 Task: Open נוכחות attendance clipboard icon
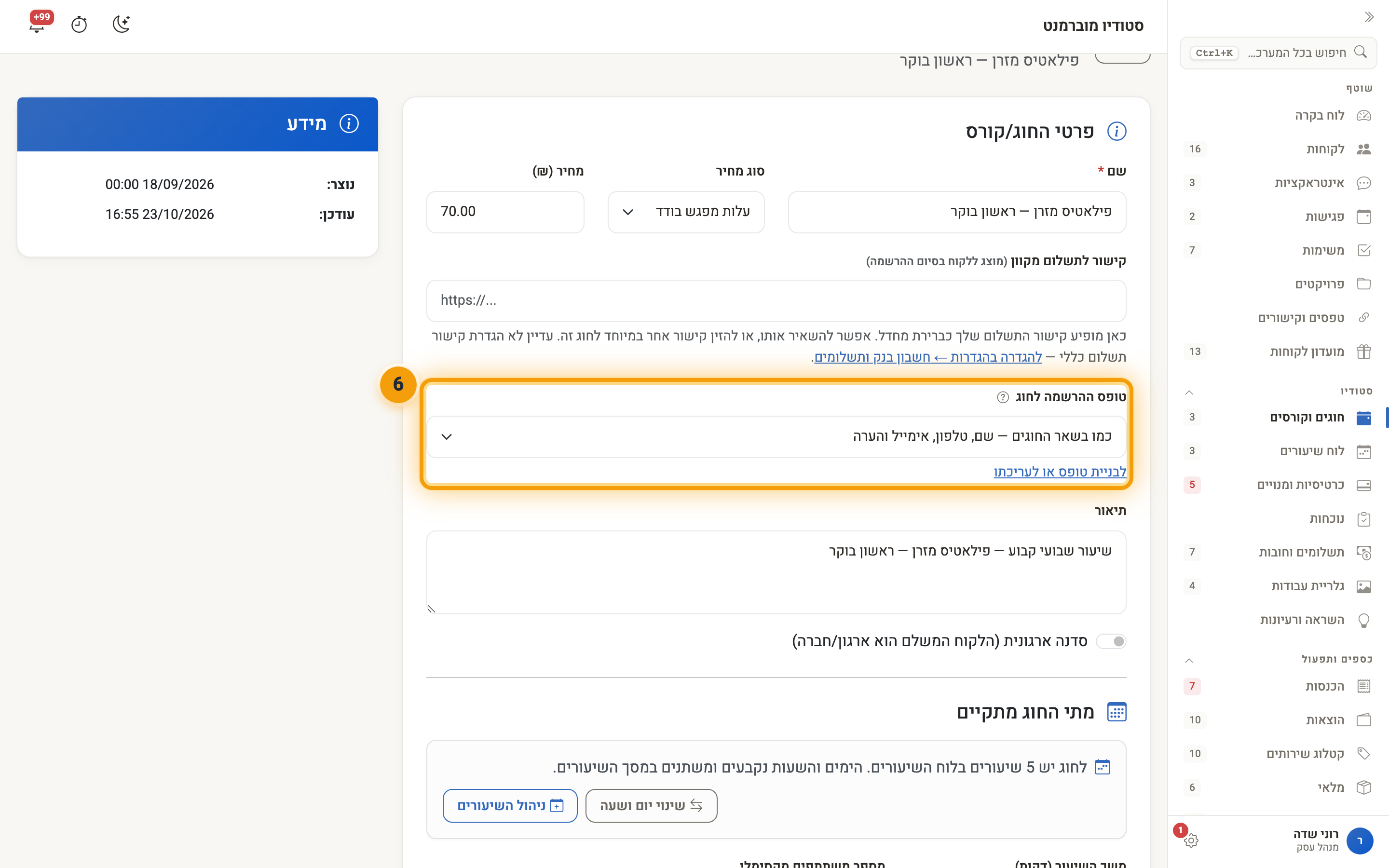click(1364, 519)
